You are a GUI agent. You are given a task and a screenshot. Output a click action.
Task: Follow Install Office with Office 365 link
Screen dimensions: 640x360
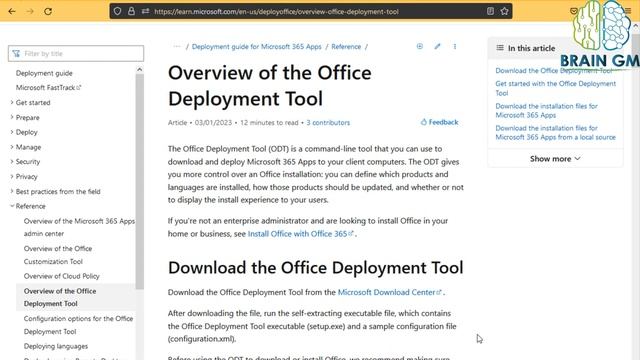pos(300,234)
